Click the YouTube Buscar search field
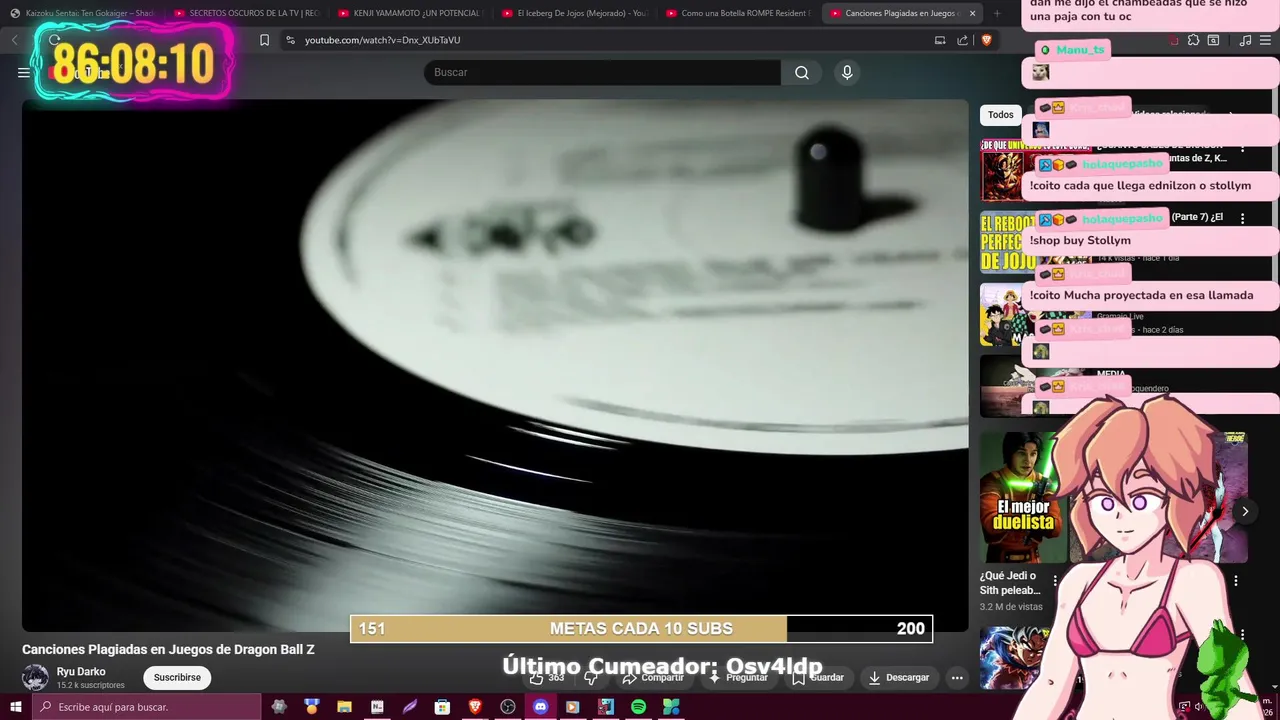The image size is (1280, 720). (x=602, y=72)
